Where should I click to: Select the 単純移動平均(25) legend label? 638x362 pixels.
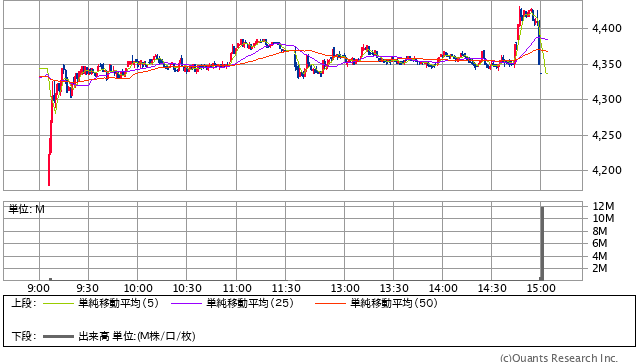[x=250, y=303]
